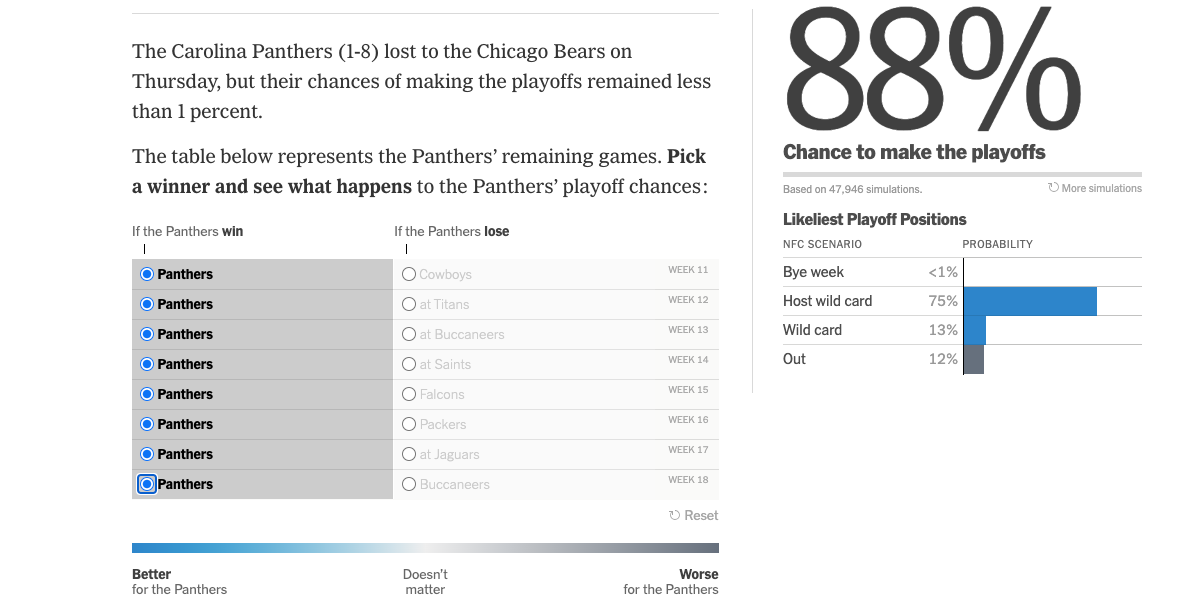Click the 88% playoff chance headline
Screen dimensions: 1183x610
point(930,68)
